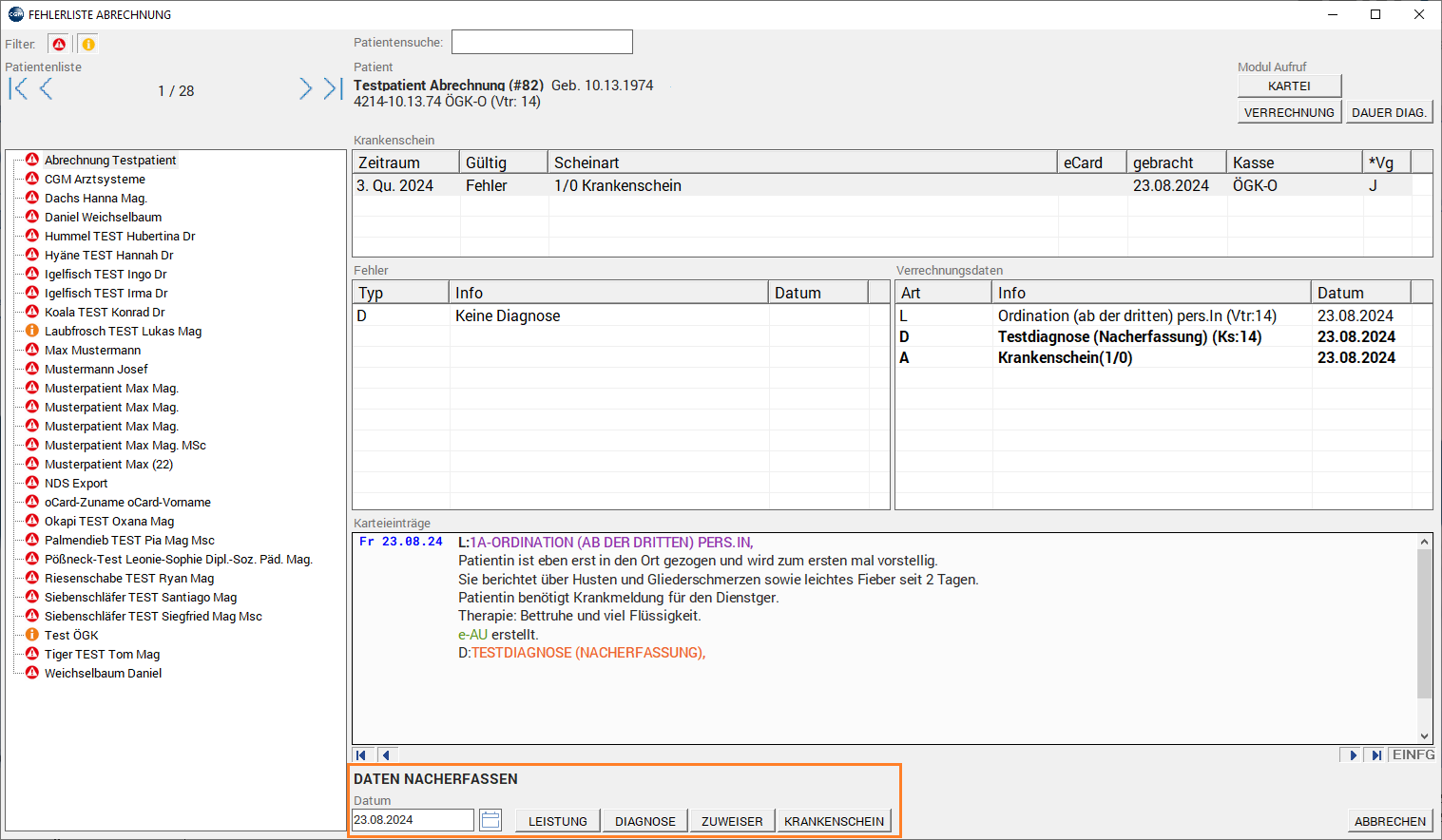Image resolution: width=1442 pixels, height=840 pixels.
Task: Jump to last patient in list
Action: (332, 89)
